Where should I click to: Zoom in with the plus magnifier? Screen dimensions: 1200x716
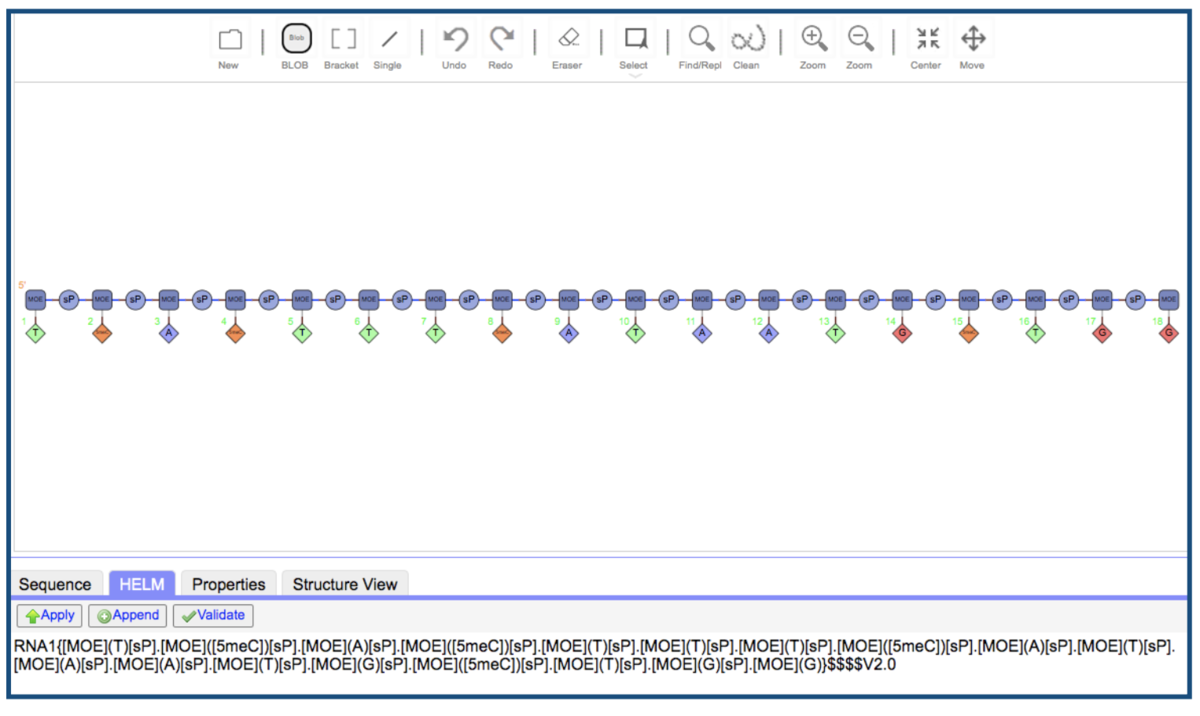814,40
